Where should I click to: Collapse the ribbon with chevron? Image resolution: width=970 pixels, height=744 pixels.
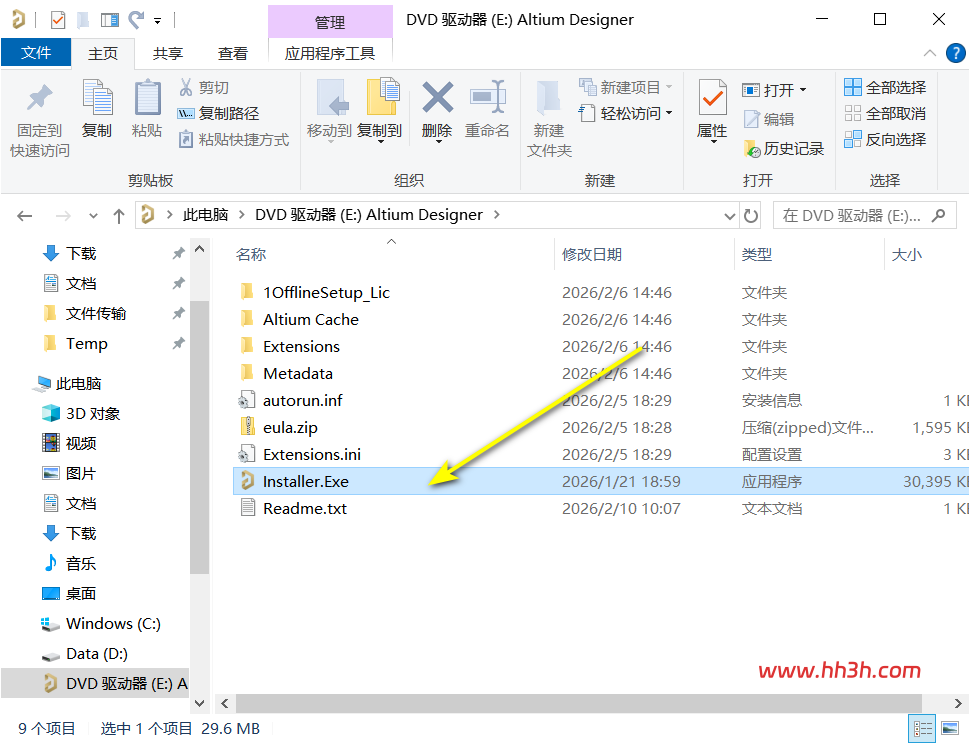click(929, 53)
